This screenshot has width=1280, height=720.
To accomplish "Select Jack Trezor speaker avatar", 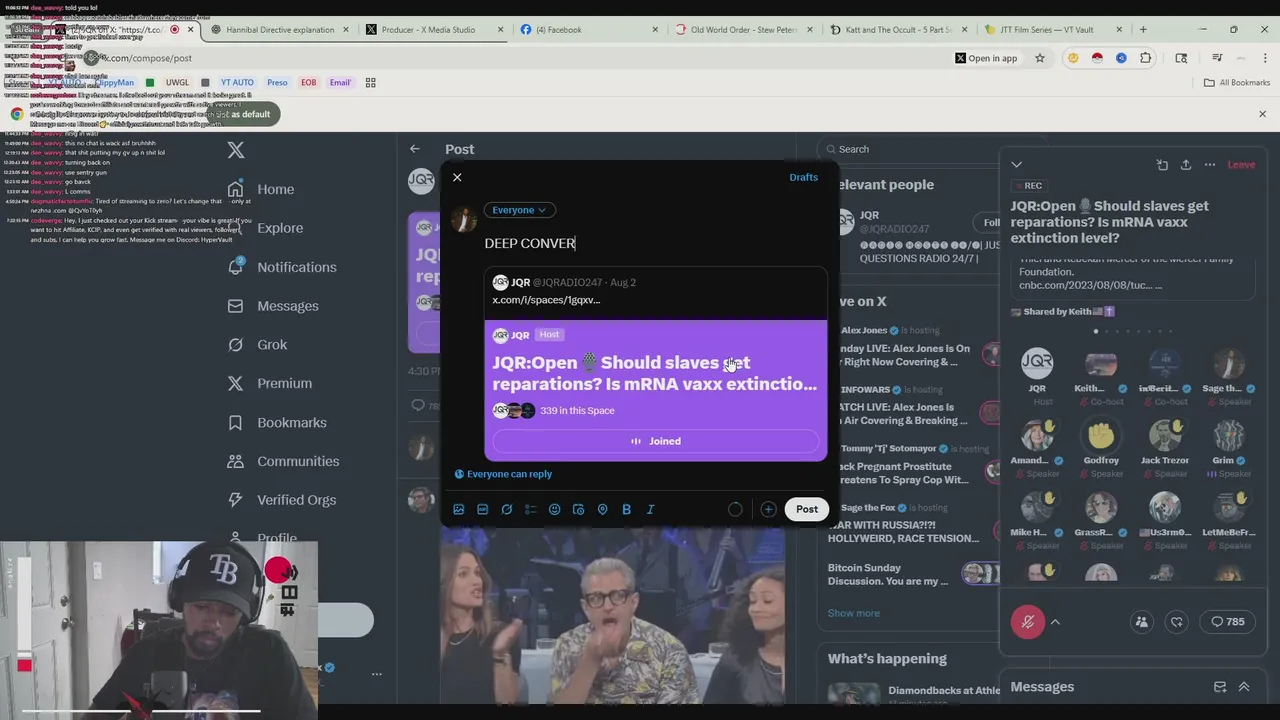I will pos(1165,436).
